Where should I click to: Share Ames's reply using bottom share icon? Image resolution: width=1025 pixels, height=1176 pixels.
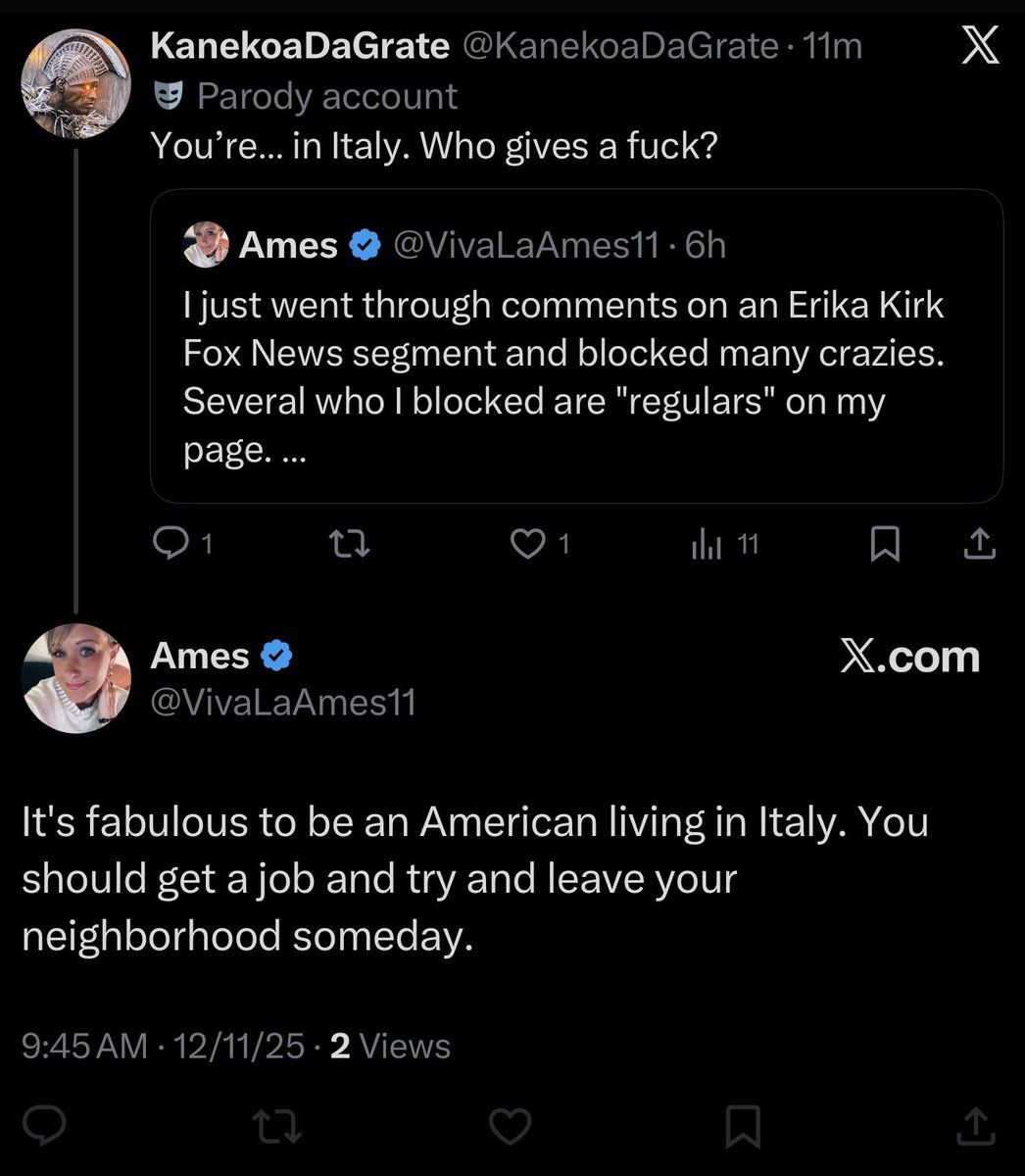pos(976,1124)
